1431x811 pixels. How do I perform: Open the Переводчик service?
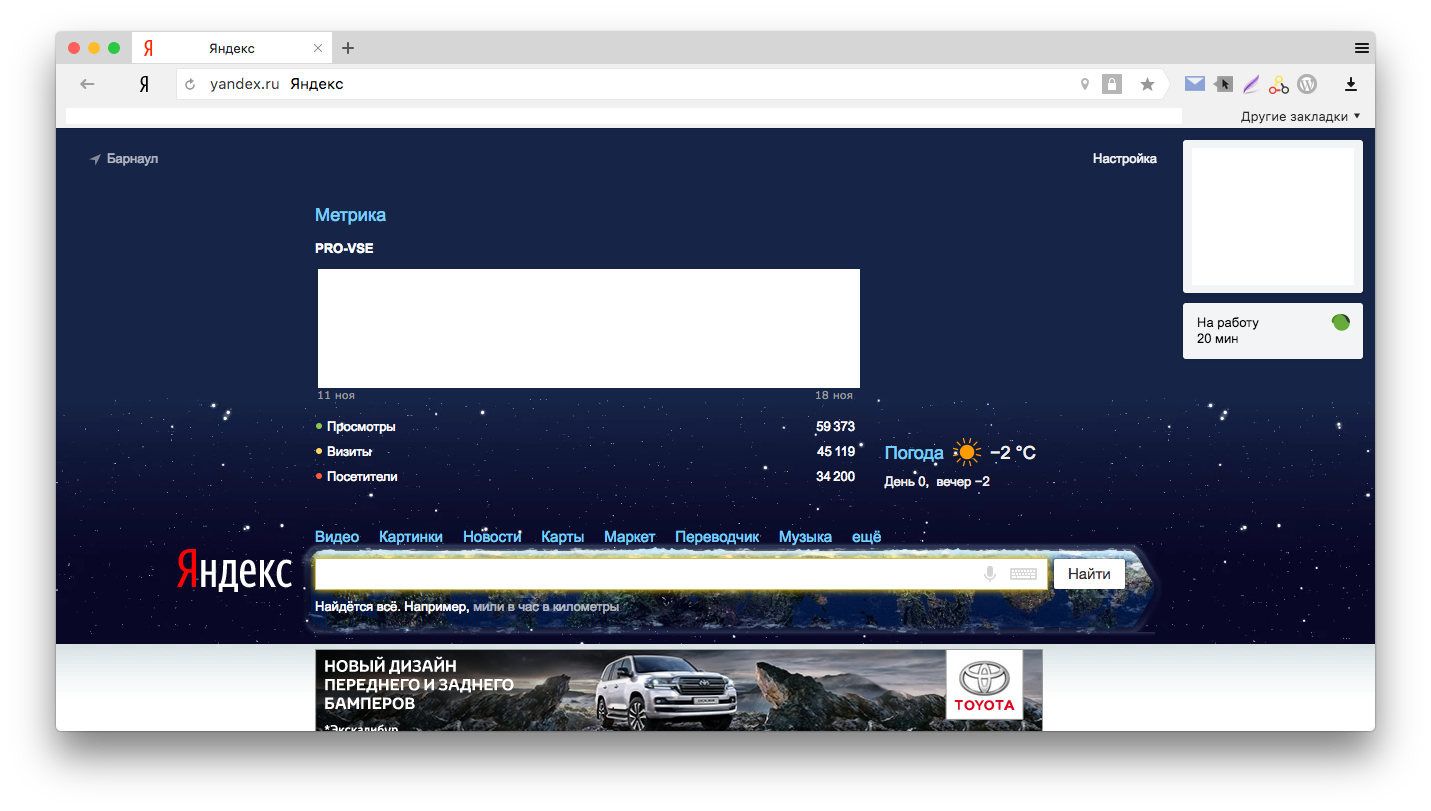click(717, 537)
